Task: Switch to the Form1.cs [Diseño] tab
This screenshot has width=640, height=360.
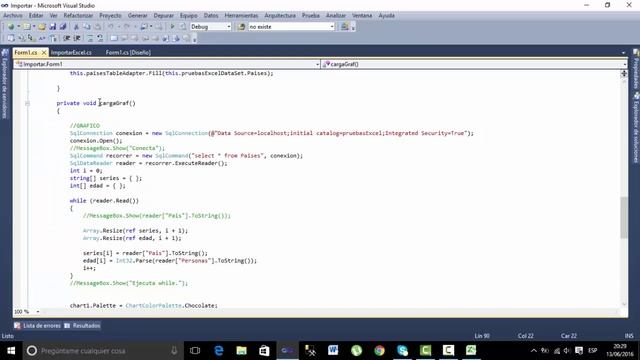Action: tap(128, 53)
